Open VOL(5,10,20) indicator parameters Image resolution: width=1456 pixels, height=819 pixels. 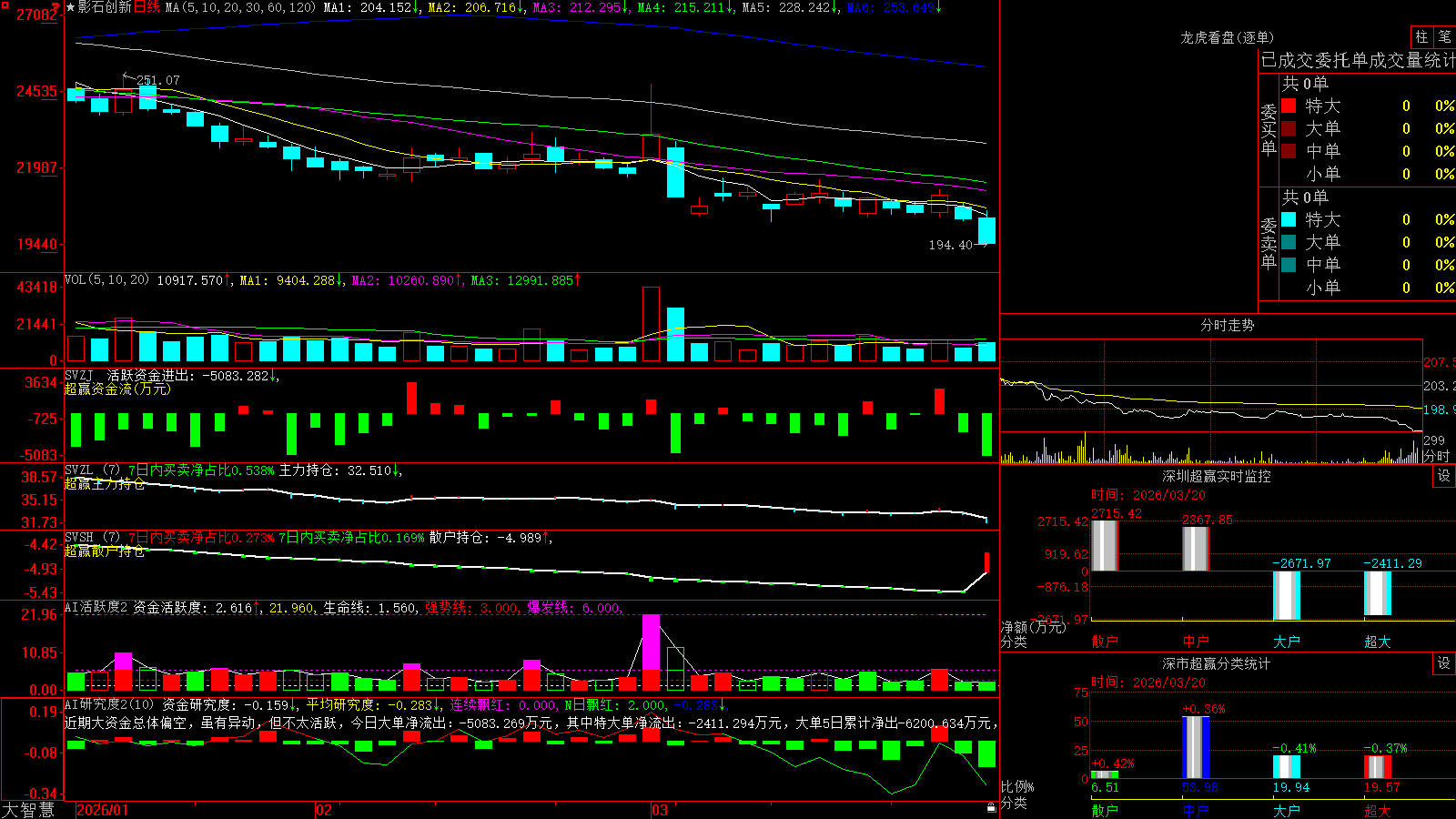(106, 280)
